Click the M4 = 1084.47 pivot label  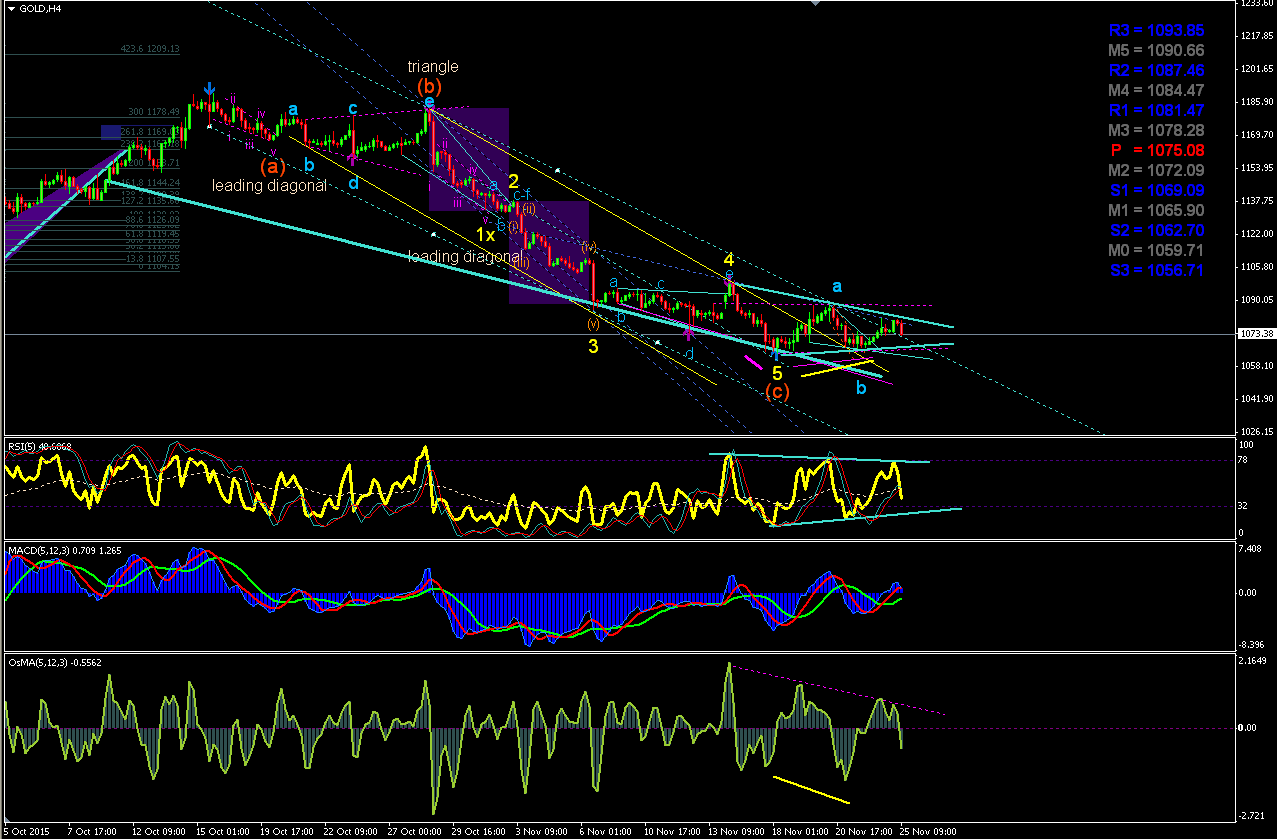coord(1157,90)
